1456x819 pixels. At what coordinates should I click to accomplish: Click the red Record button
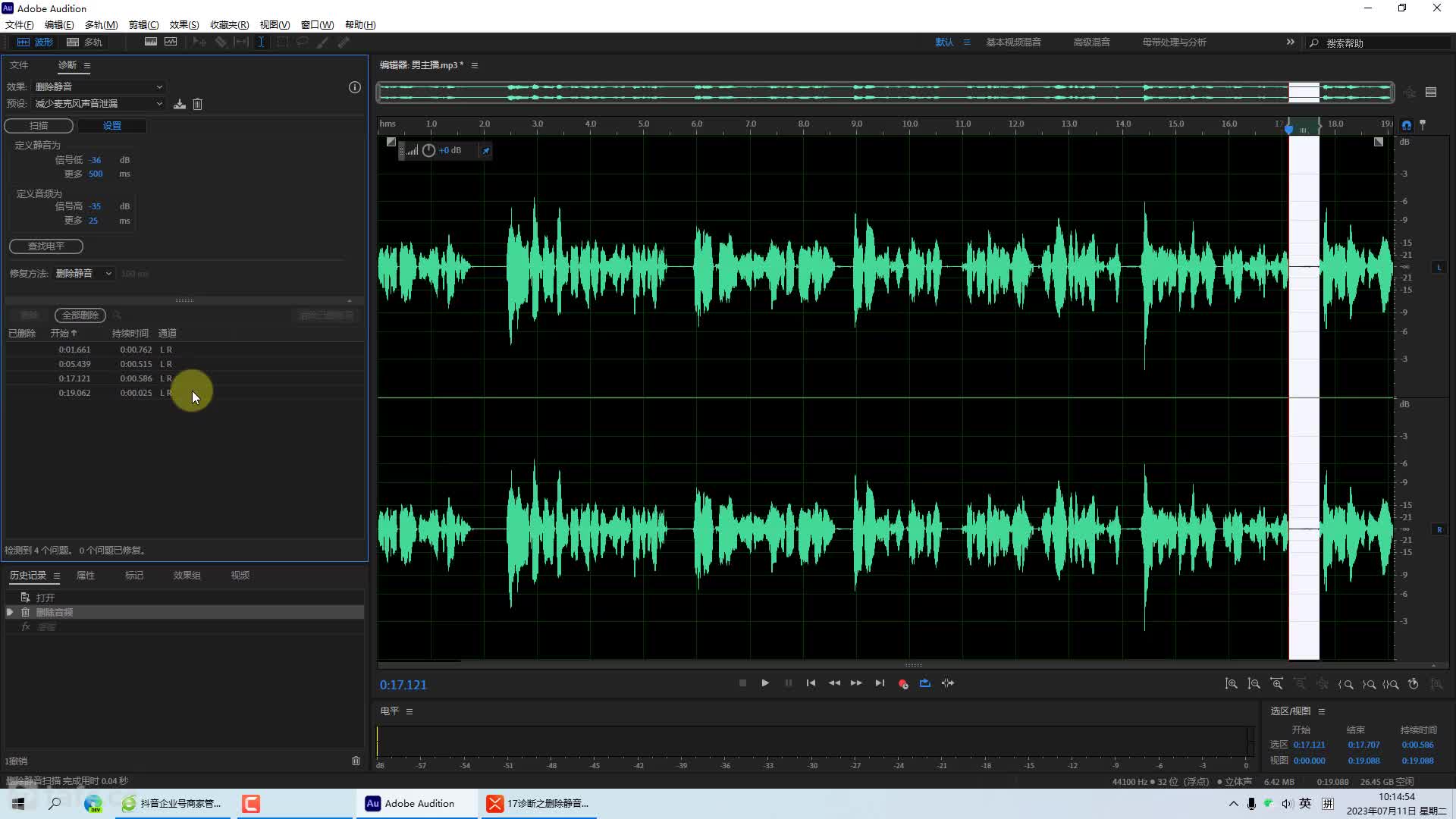[902, 684]
